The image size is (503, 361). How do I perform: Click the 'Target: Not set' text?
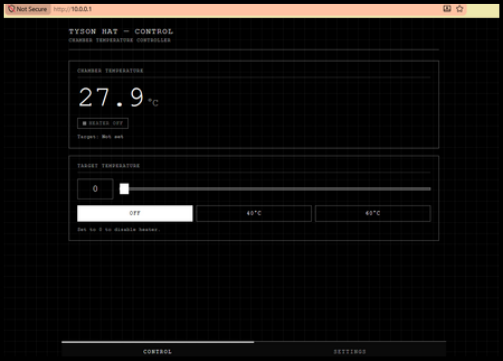click(x=100, y=137)
